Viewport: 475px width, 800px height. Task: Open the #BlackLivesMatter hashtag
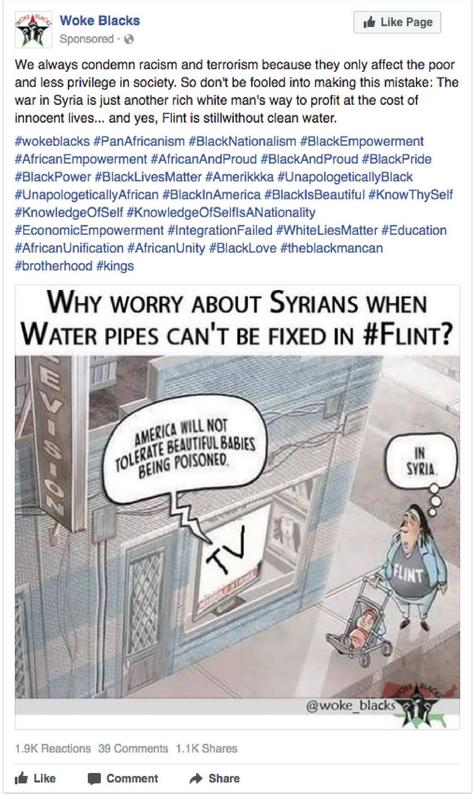tap(148, 177)
